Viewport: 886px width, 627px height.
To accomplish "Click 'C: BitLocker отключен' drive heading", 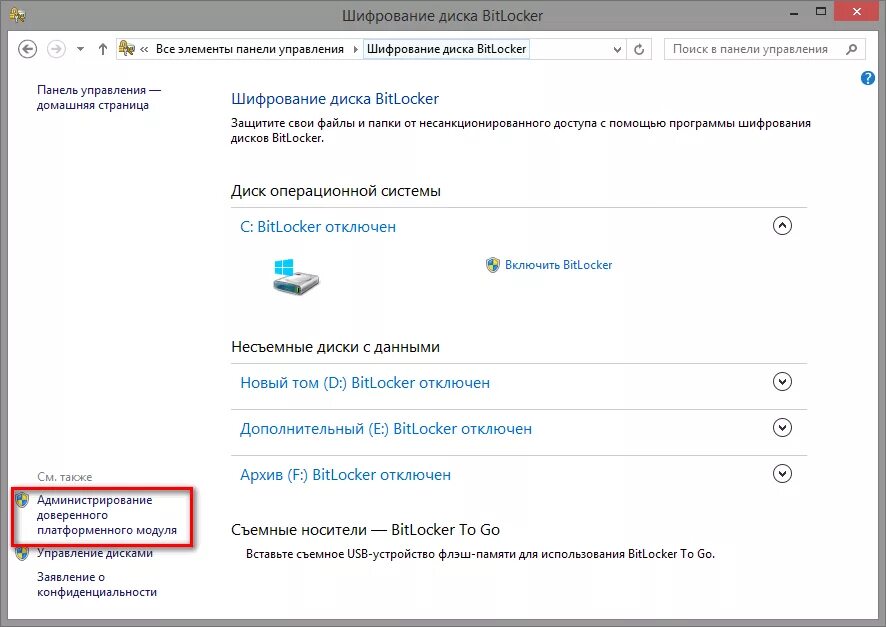I will (x=318, y=227).
